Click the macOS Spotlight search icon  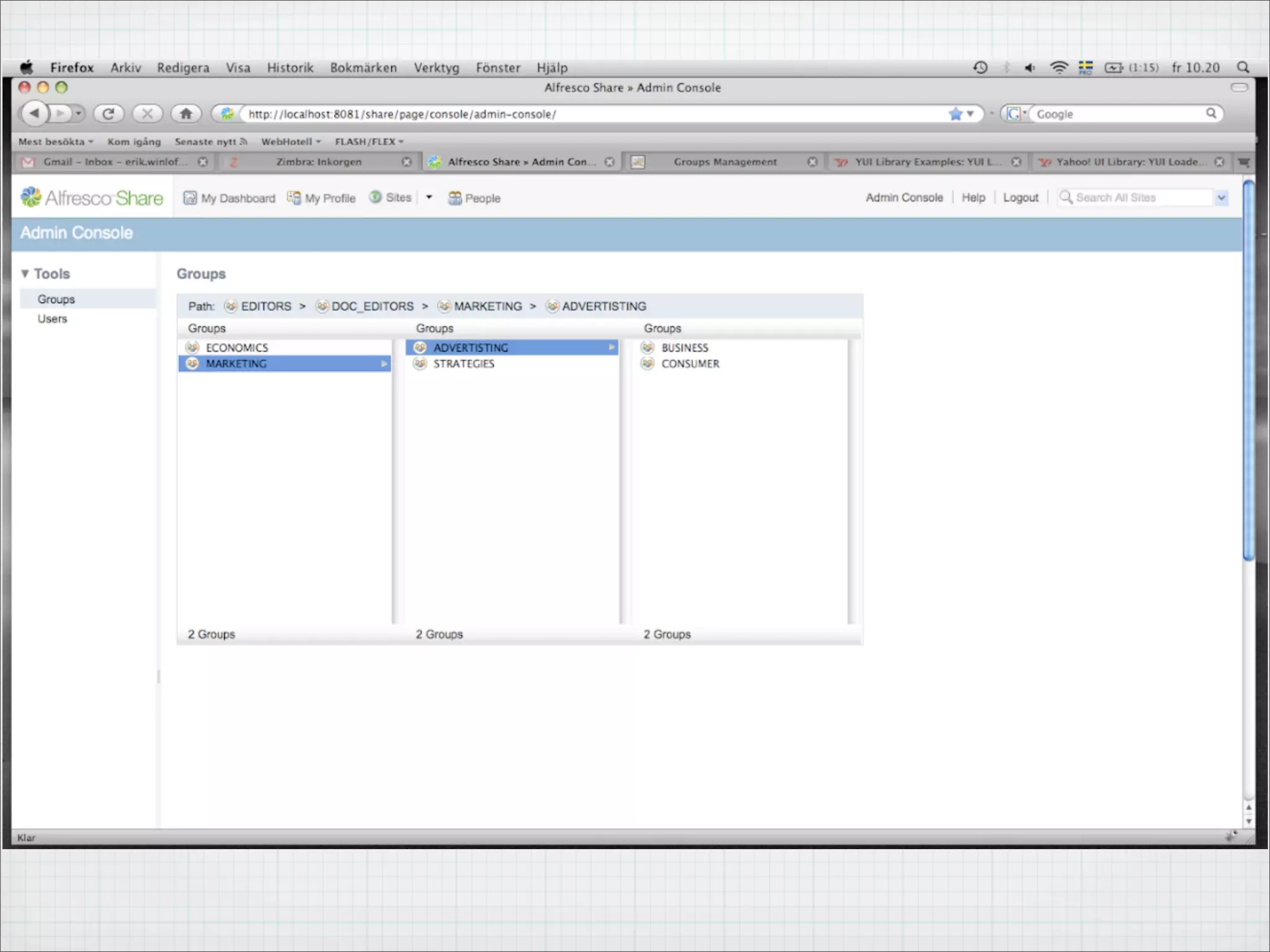point(1243,68)
